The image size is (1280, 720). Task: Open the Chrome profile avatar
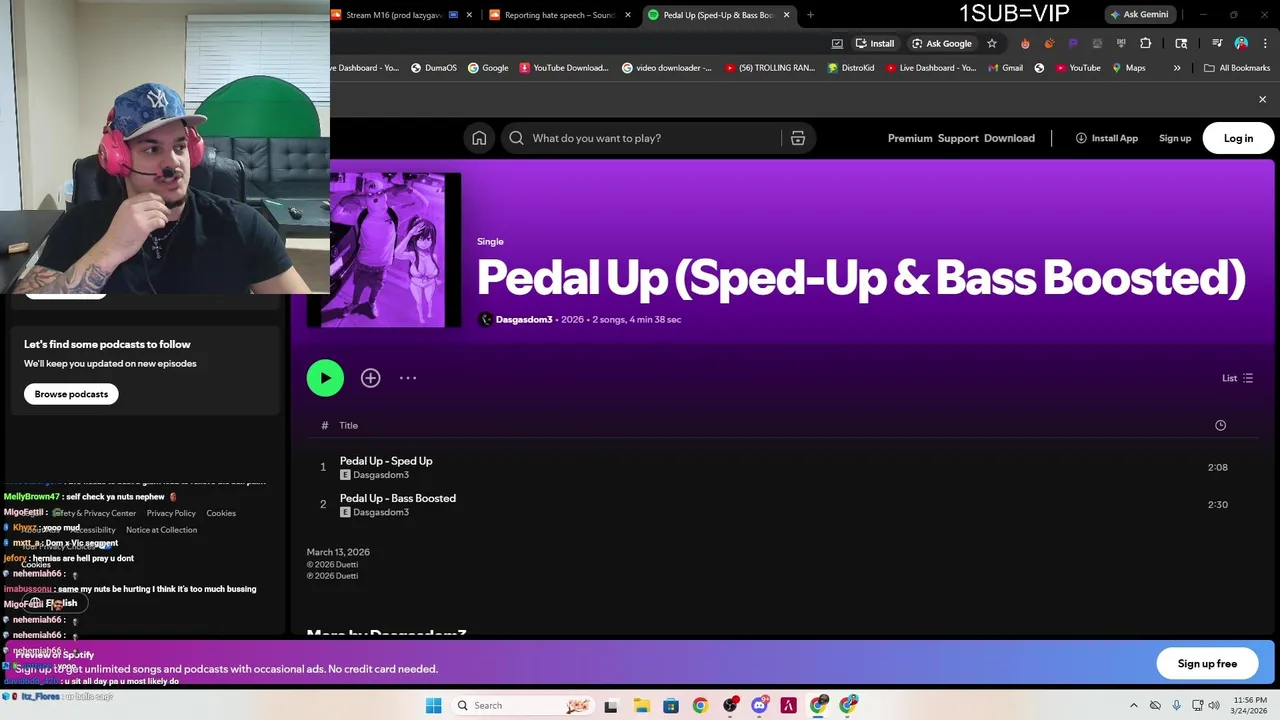(x=1241, y=43)
